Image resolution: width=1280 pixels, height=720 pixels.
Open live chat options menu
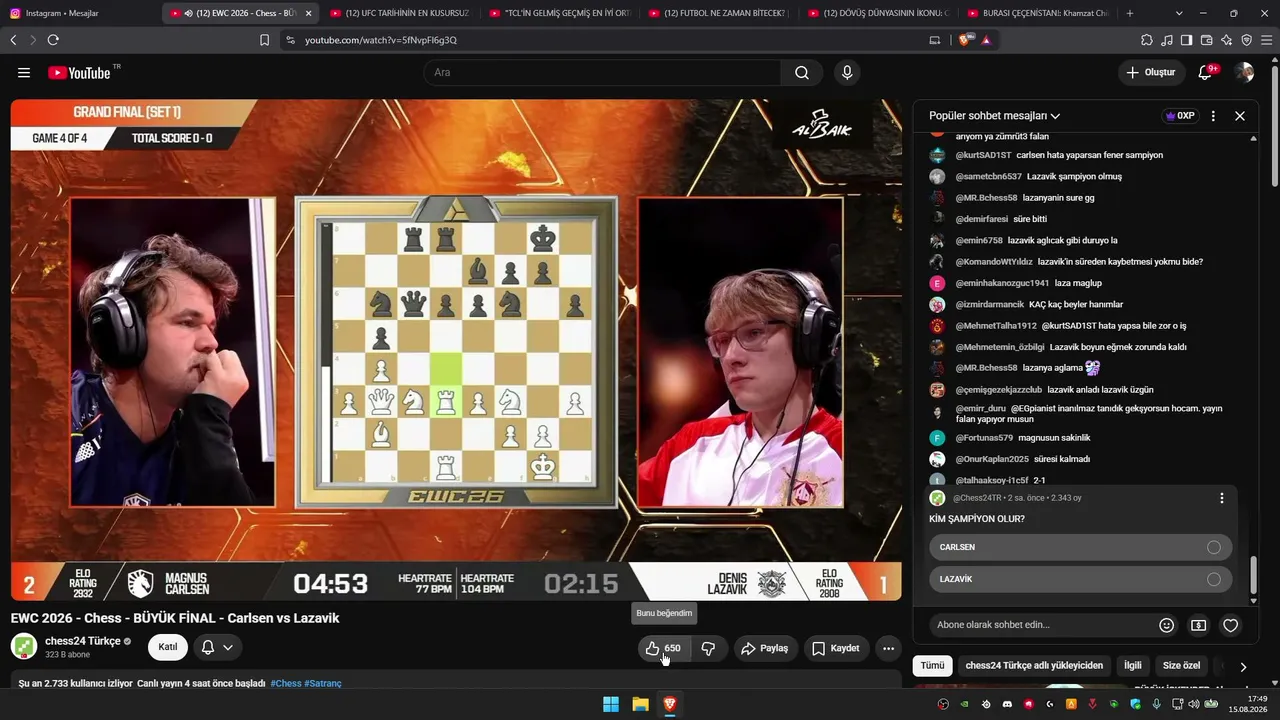point(1213,116)
